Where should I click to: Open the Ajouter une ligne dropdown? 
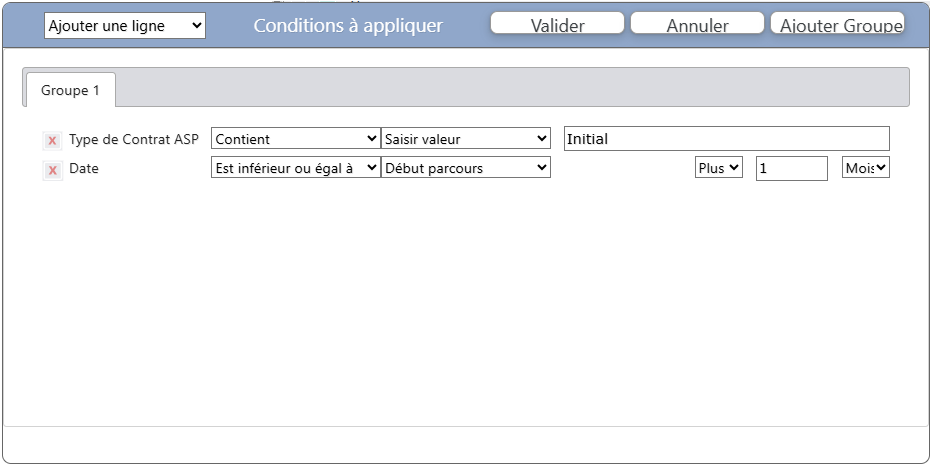point(125,25)
